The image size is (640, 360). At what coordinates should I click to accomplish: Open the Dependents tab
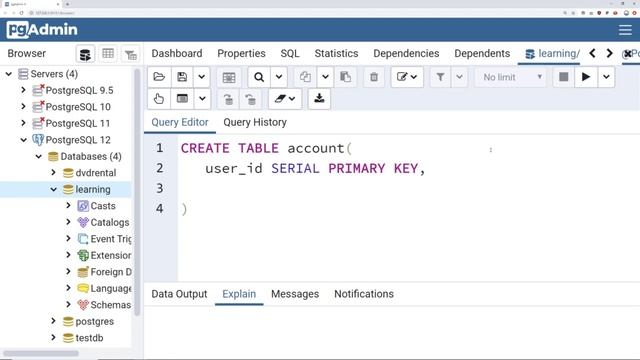point(482,53)
